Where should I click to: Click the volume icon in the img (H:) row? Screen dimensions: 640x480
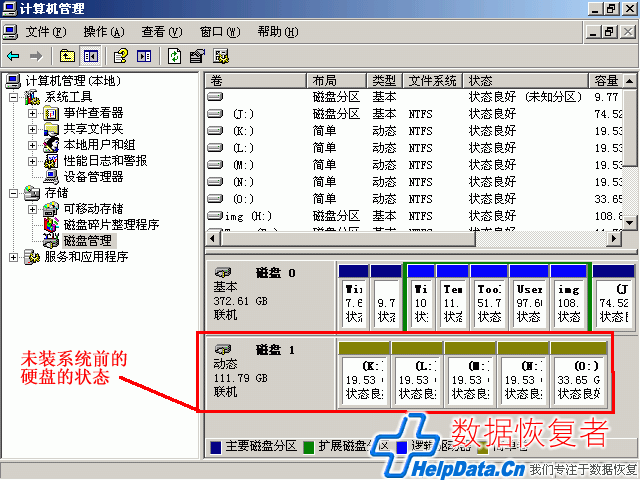[215, 216]
